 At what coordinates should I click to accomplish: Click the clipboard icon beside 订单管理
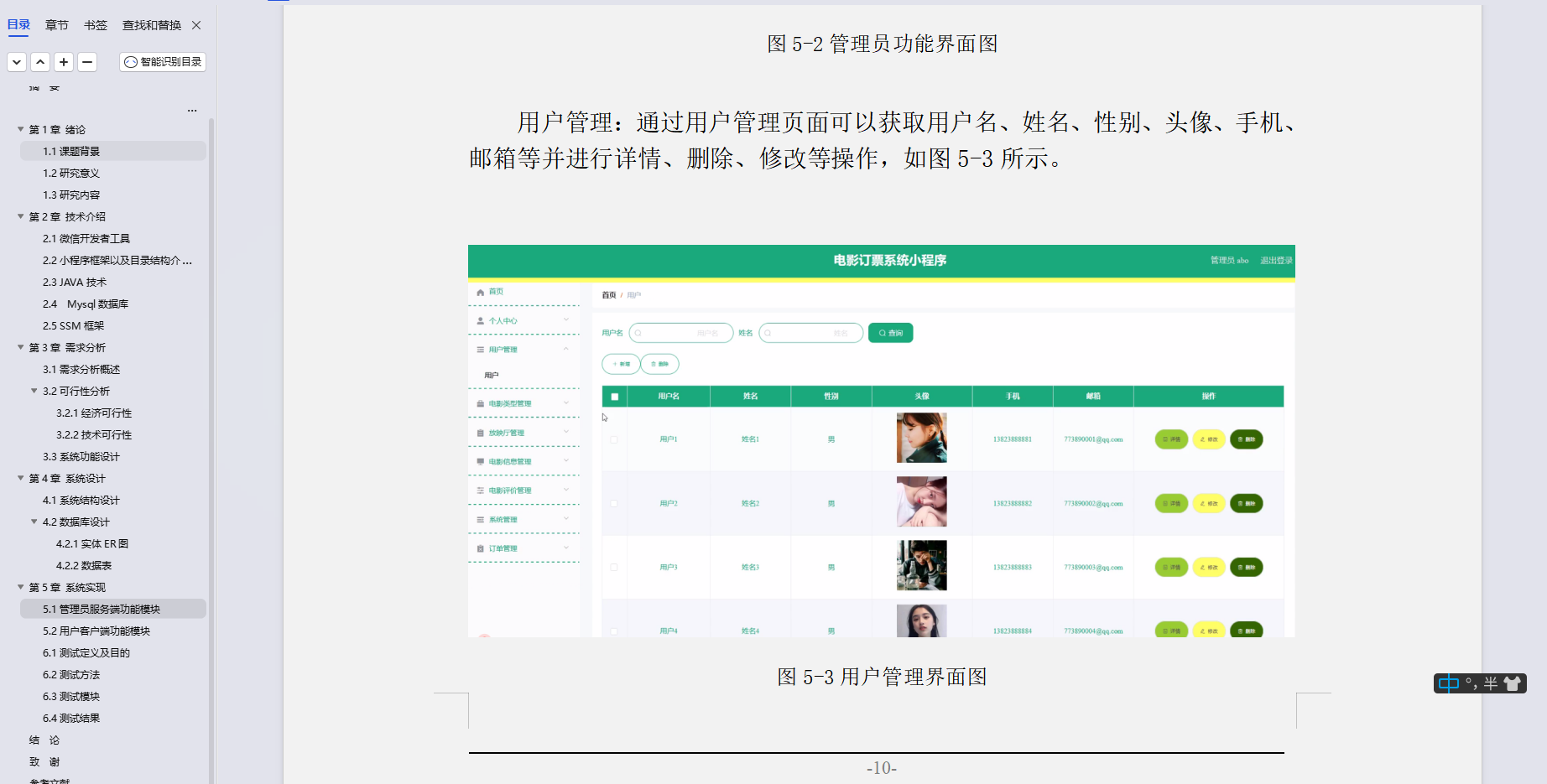479,548
